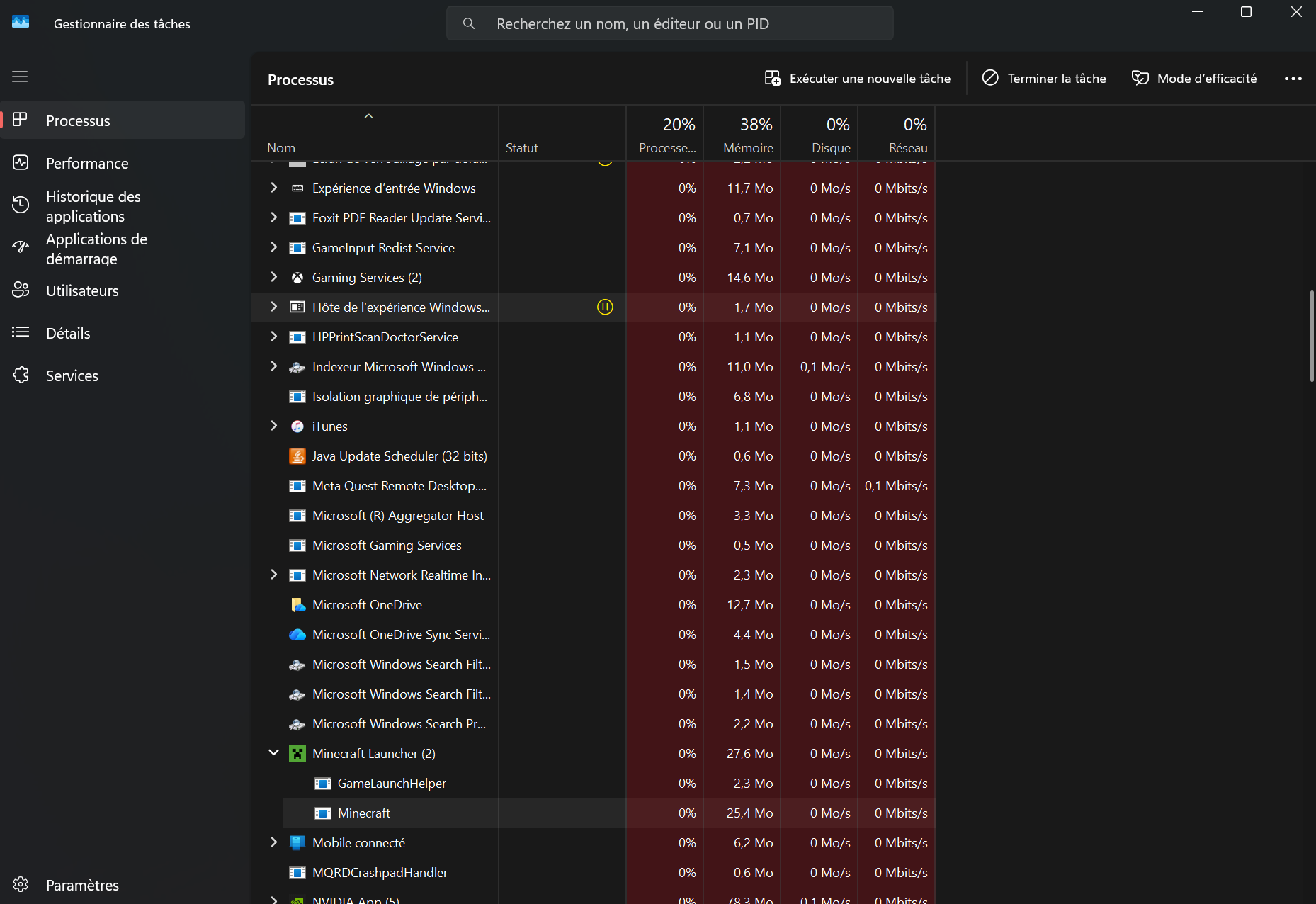Click the search field for name or PID
Screen dimensions: 1316x904
[669, 23]
